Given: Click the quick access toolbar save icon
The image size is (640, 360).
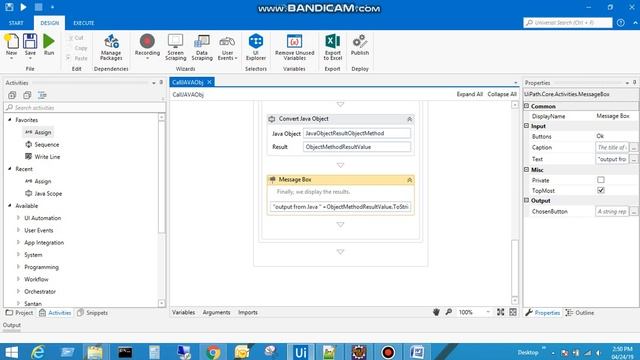Looking at the screenshot, I should [9, 7].
